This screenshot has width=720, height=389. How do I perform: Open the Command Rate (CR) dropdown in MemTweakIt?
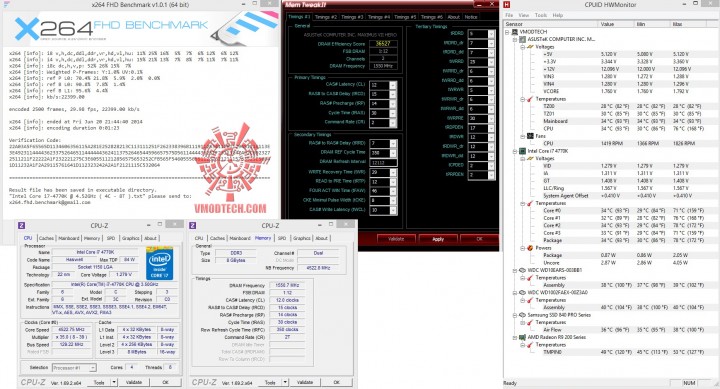(393, 123)
